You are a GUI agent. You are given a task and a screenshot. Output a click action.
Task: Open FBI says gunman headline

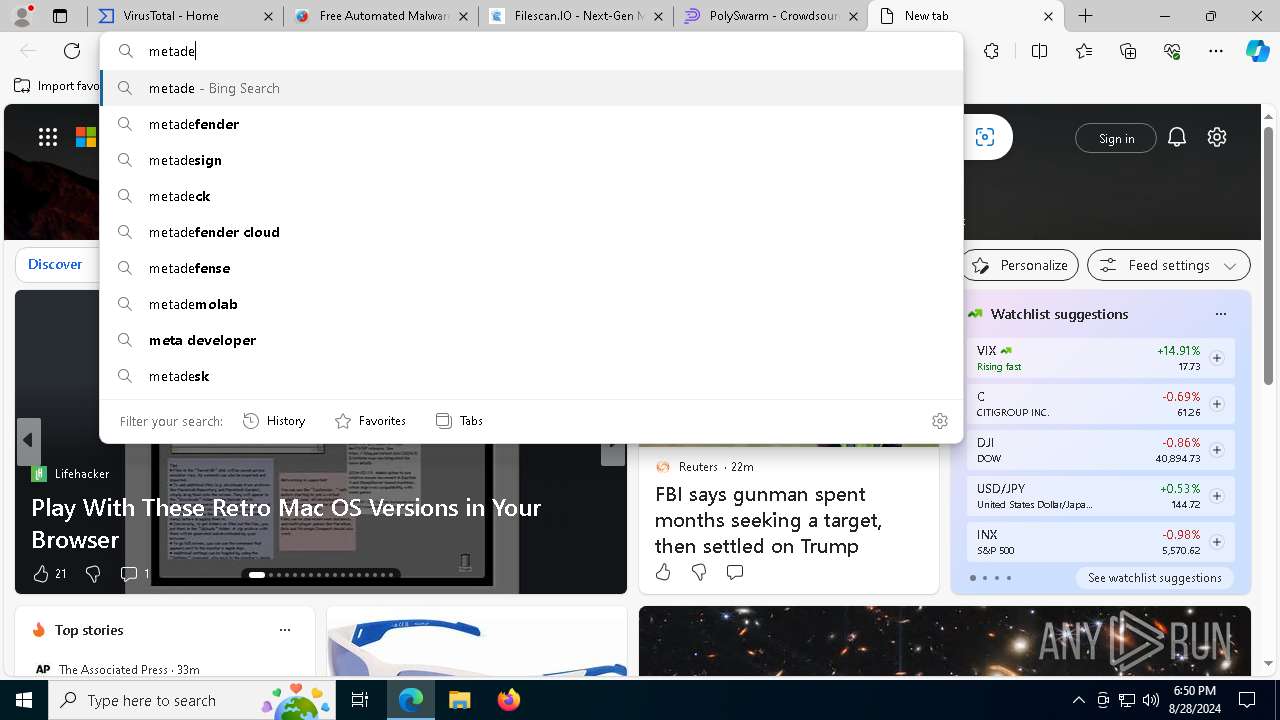click(768, 520)
